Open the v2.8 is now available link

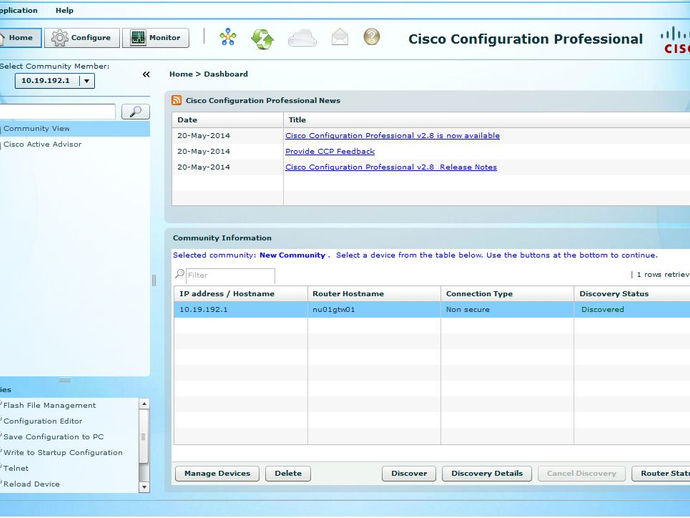click(x=393, y=136)
